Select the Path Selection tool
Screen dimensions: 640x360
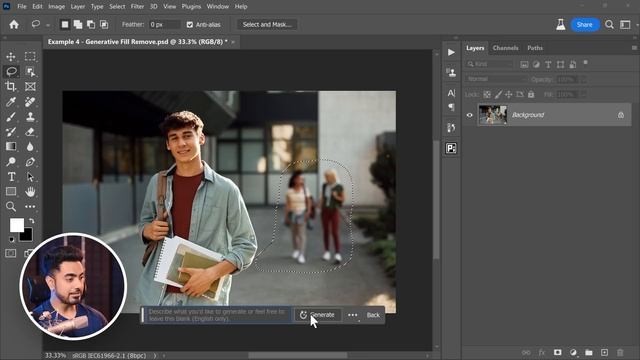(x=30, y=177)
